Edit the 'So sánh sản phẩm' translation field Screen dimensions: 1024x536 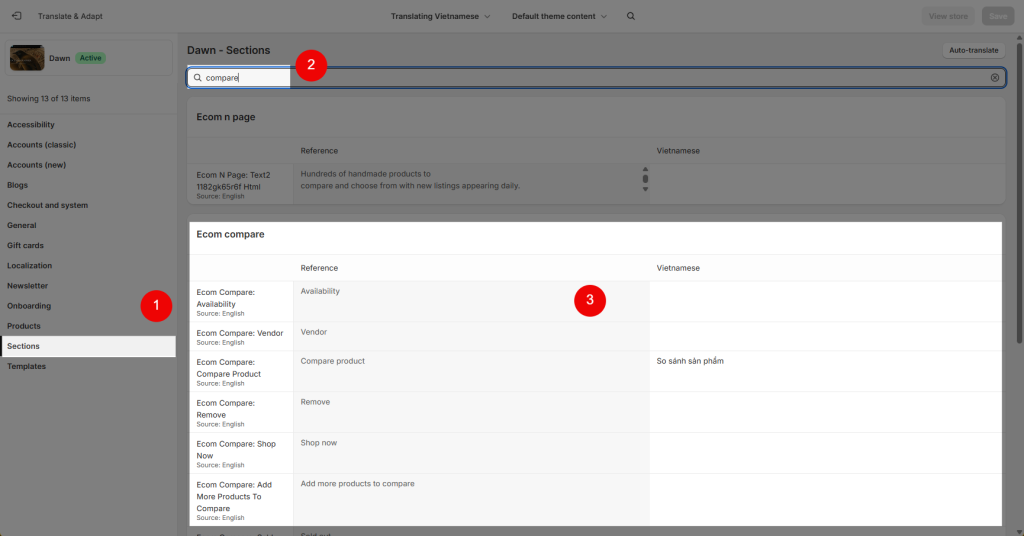(825, 371)
